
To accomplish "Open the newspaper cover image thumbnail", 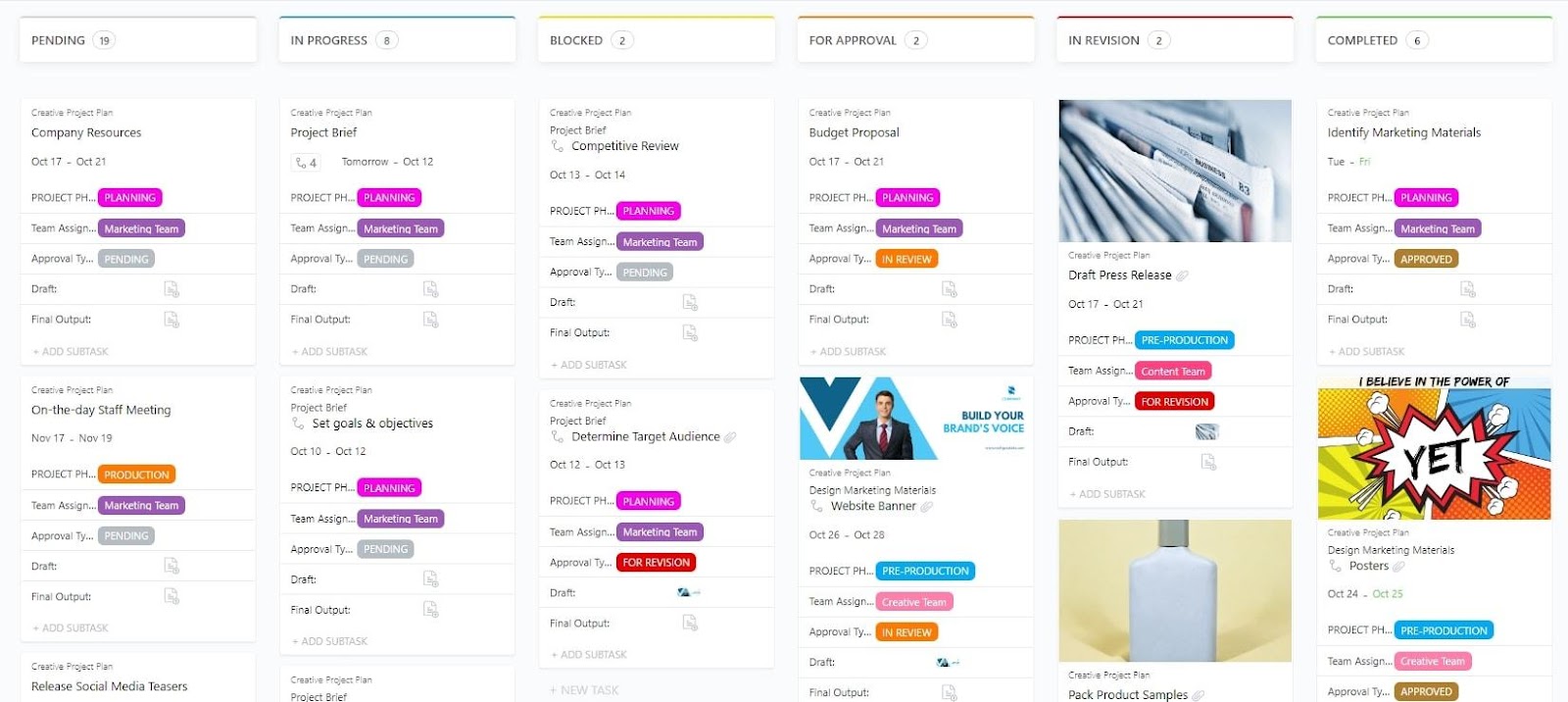I will click(1175, 171).
